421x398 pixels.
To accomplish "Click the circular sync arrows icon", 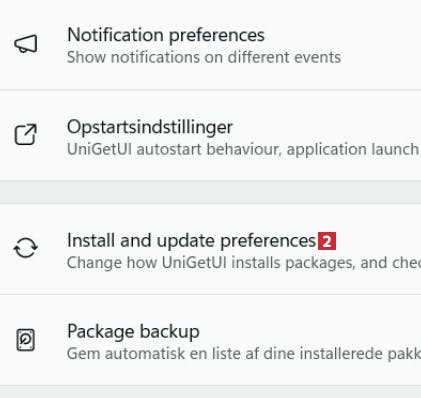I will [26, 248].
